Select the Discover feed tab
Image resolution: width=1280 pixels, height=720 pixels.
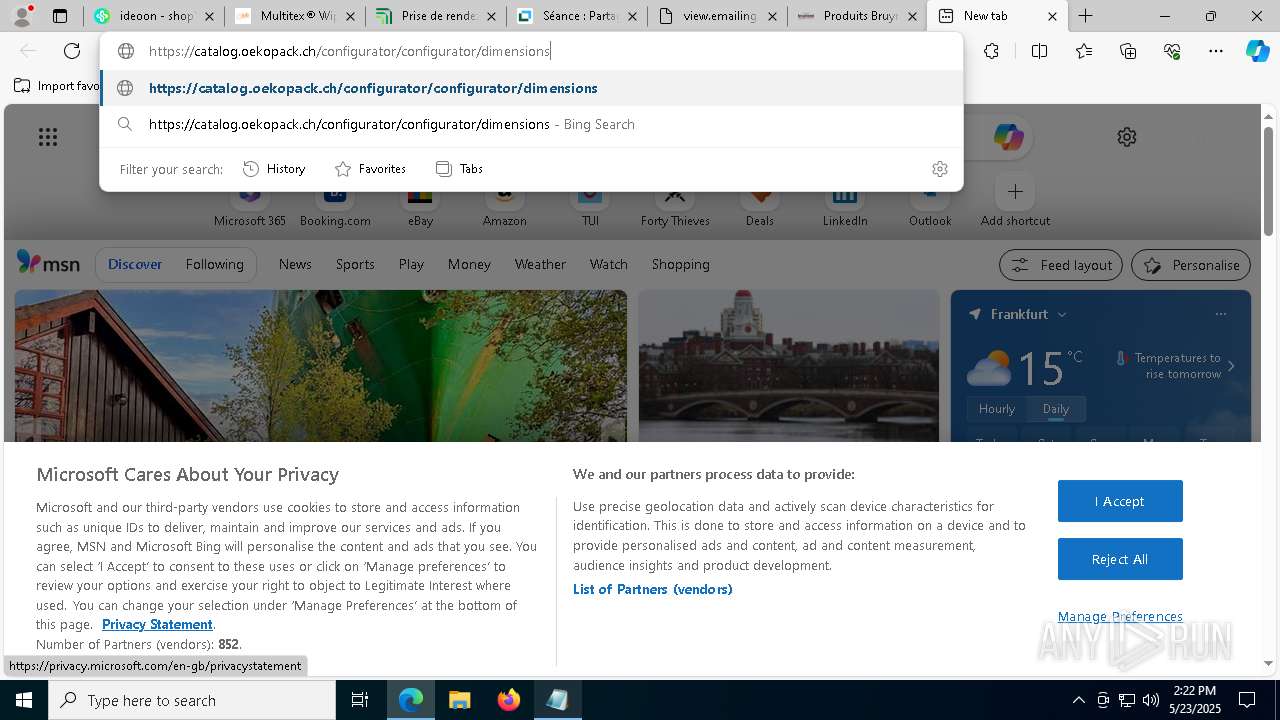click(x=135, y=264)
